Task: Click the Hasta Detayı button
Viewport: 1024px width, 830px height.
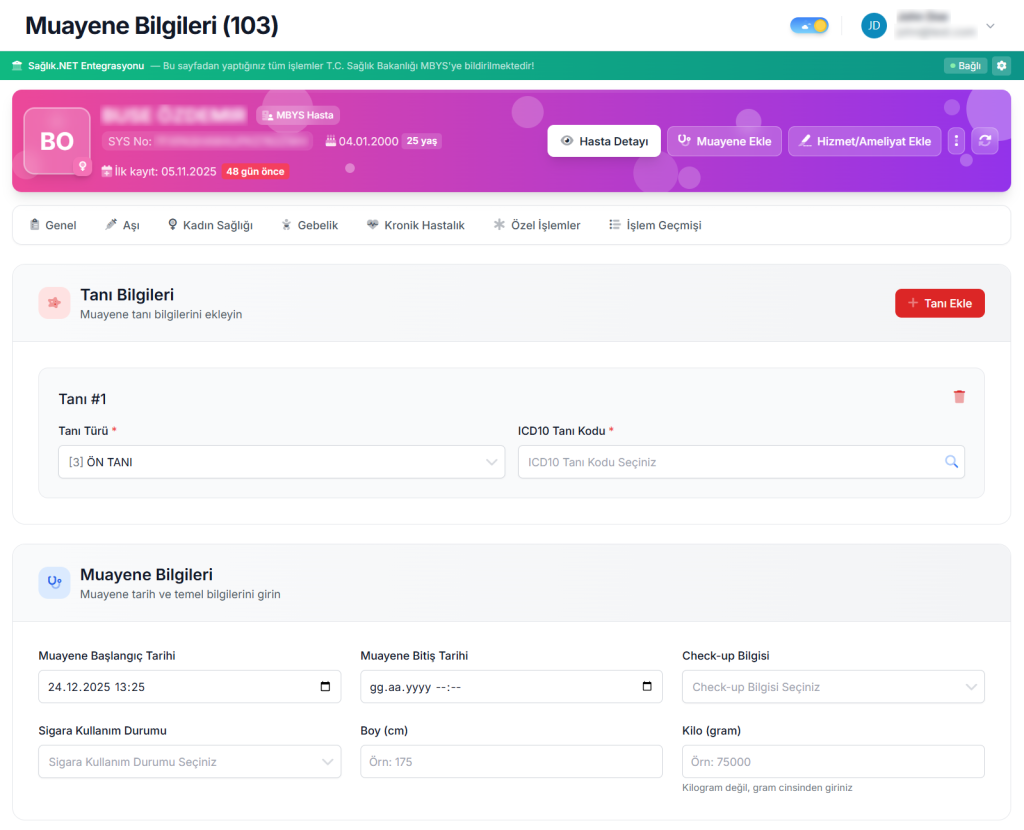Action: tap(604, 141)
